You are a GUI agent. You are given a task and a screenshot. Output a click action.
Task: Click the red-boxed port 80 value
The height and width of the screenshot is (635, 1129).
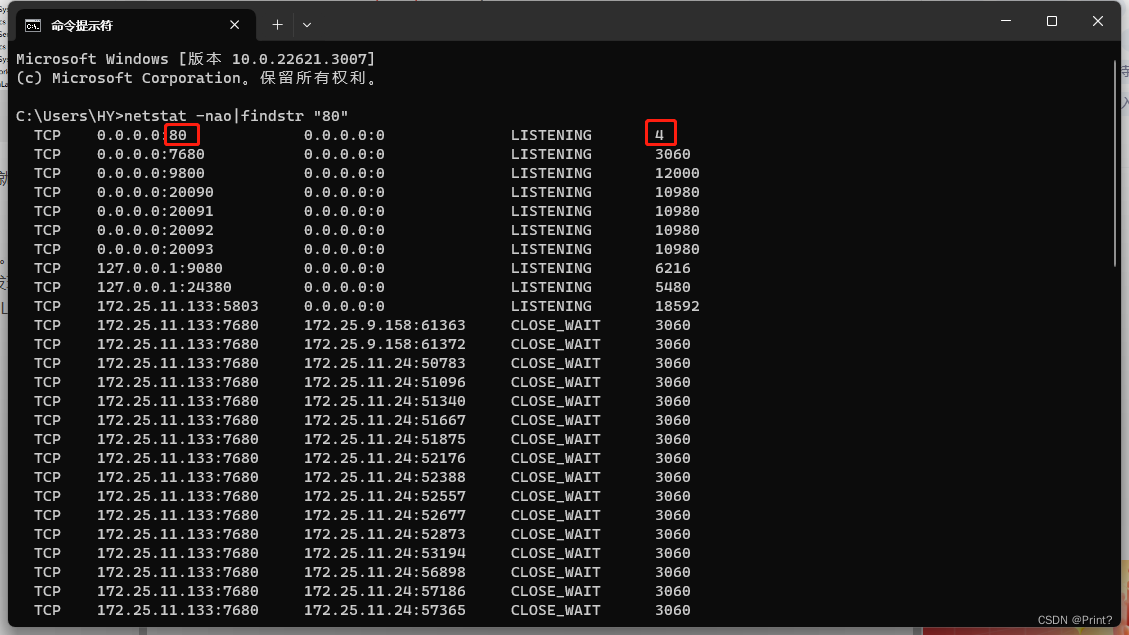pyautogui.click(x=180, y=135)
